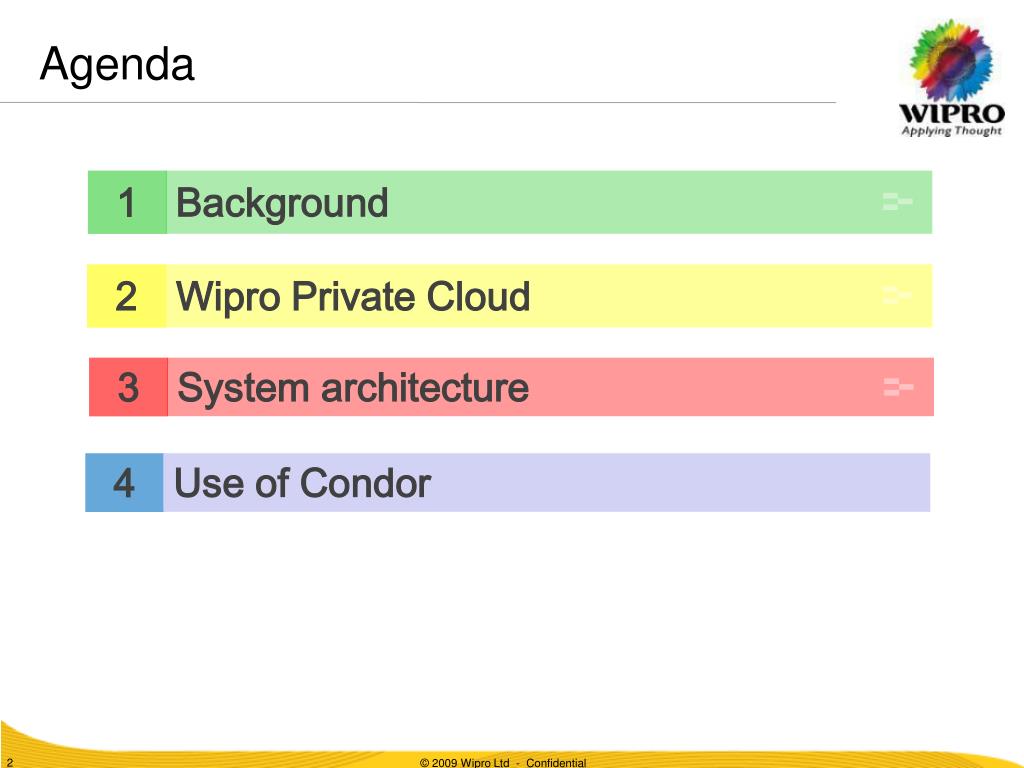Open the Background agenda item
Screen dimensions: 1024x768
click(282, 203)
